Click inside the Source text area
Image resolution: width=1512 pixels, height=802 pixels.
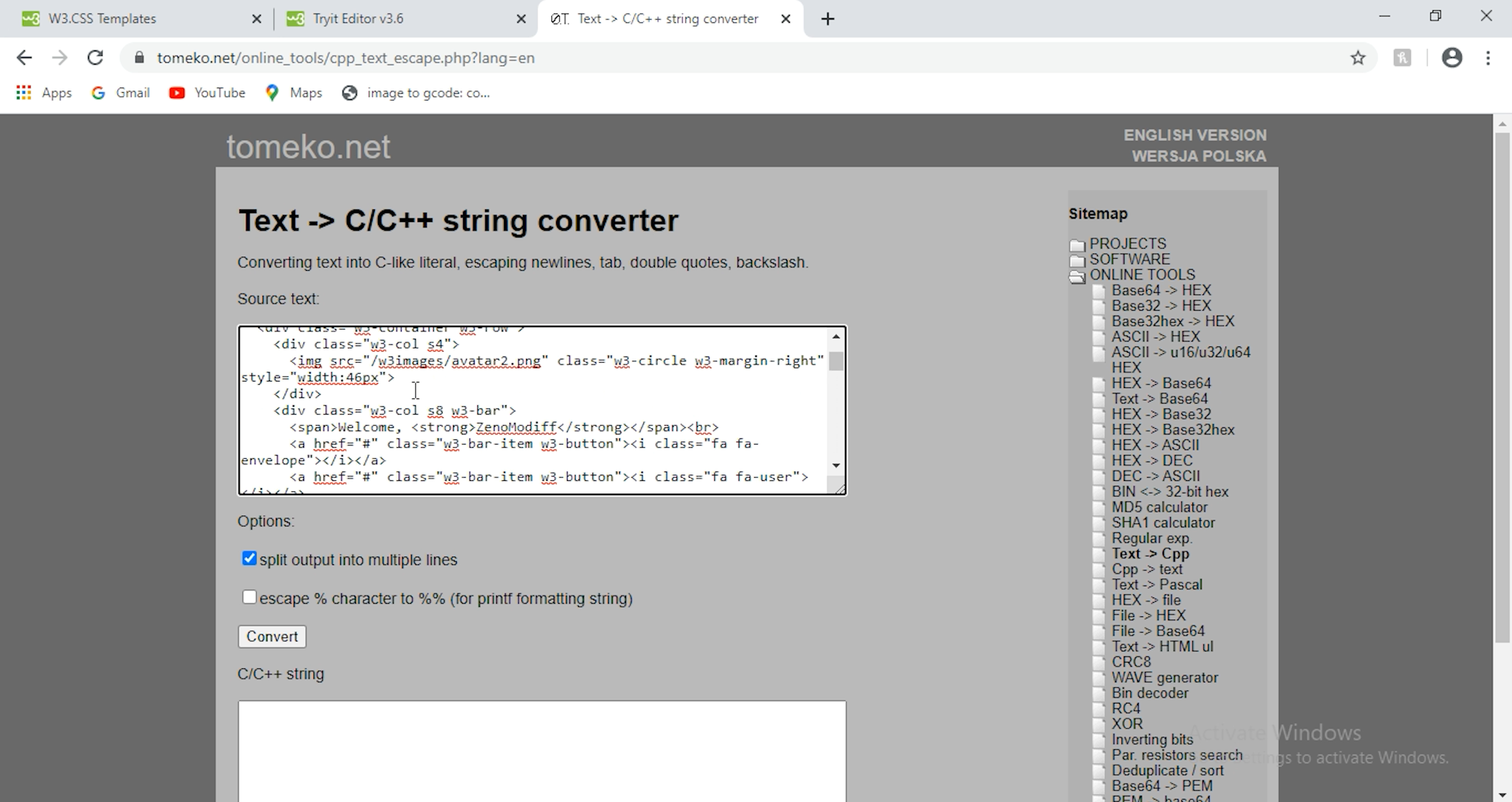click(x=535, y=409)
